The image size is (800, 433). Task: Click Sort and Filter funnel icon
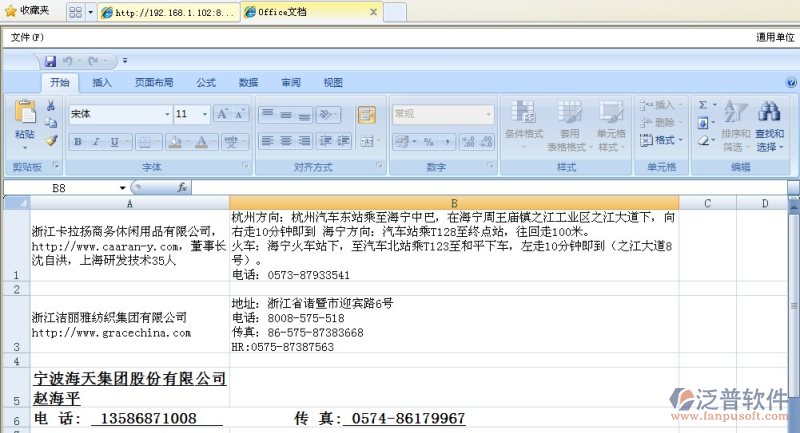point(736,111)
